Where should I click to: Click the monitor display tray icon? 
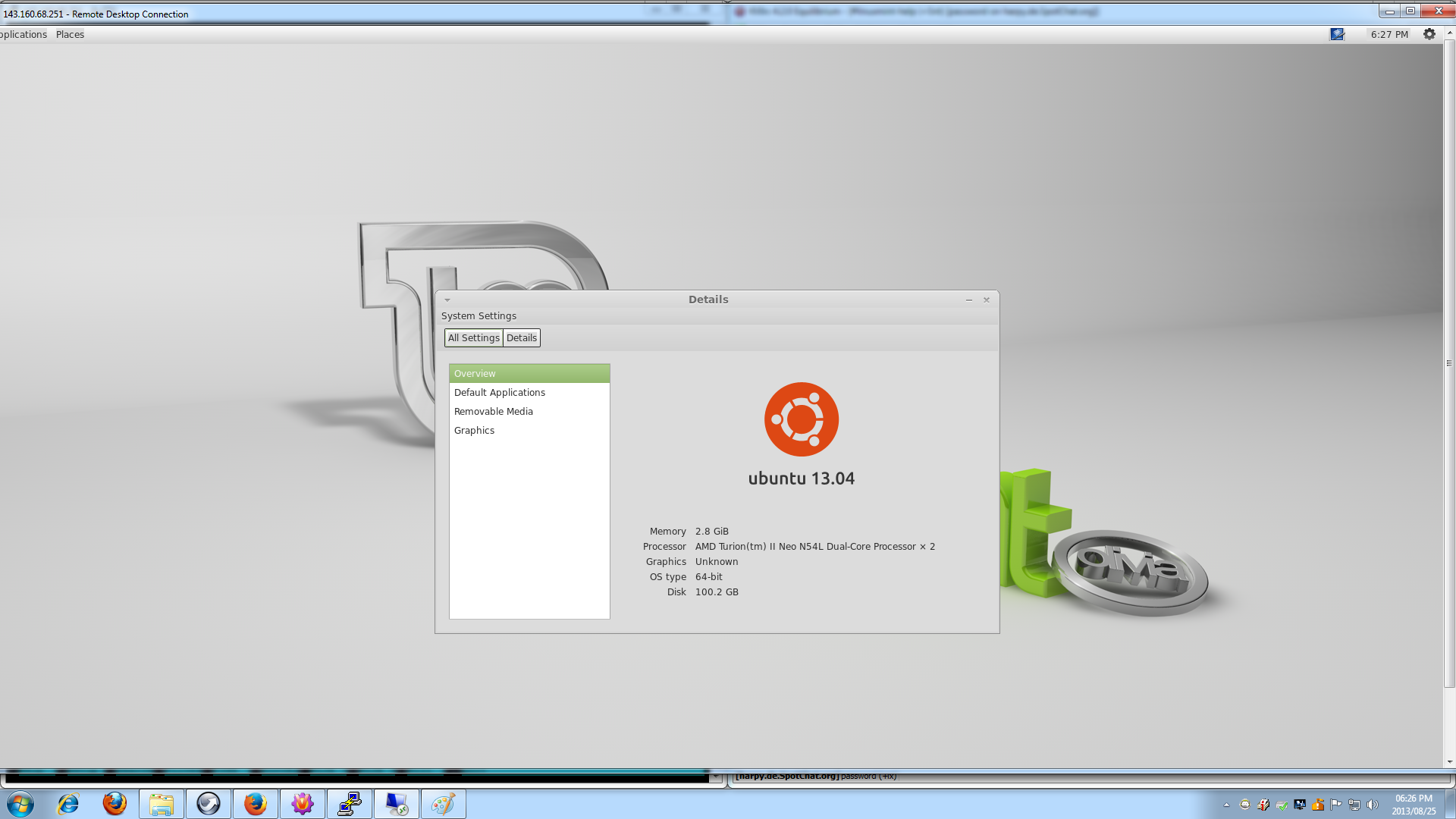tap(1300, 805)
